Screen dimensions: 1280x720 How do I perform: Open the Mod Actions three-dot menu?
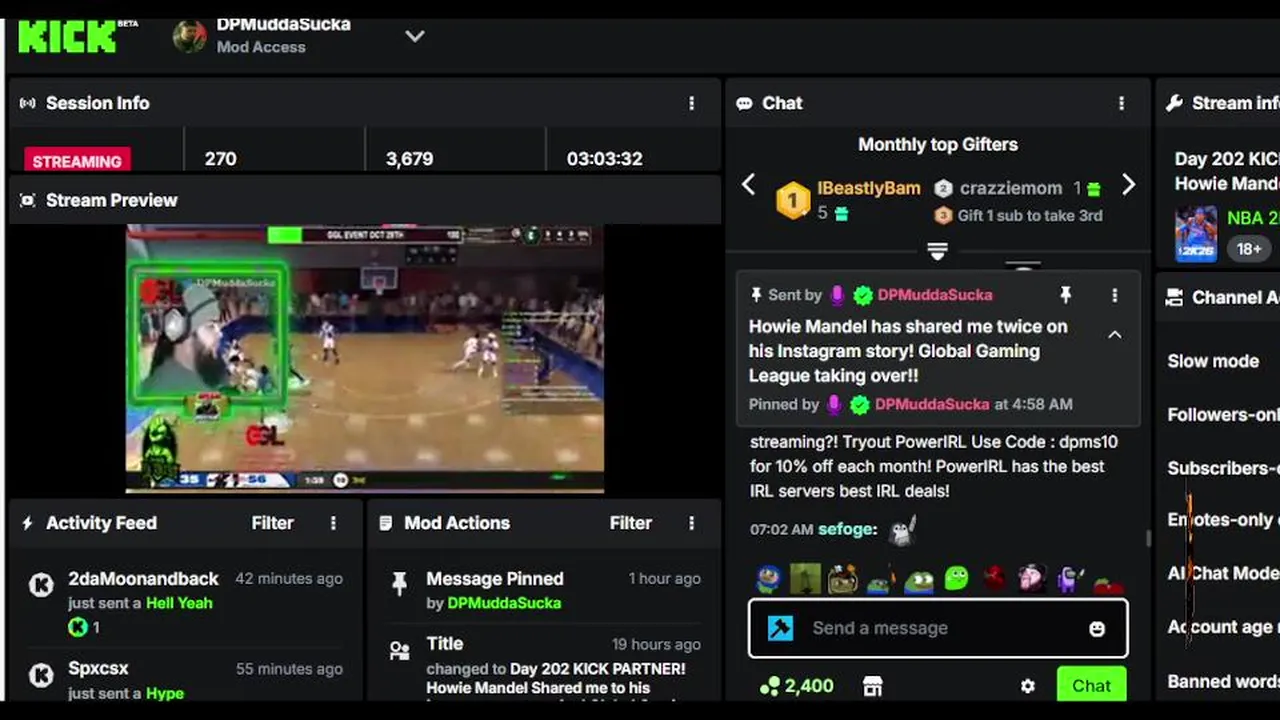[691, 523]
